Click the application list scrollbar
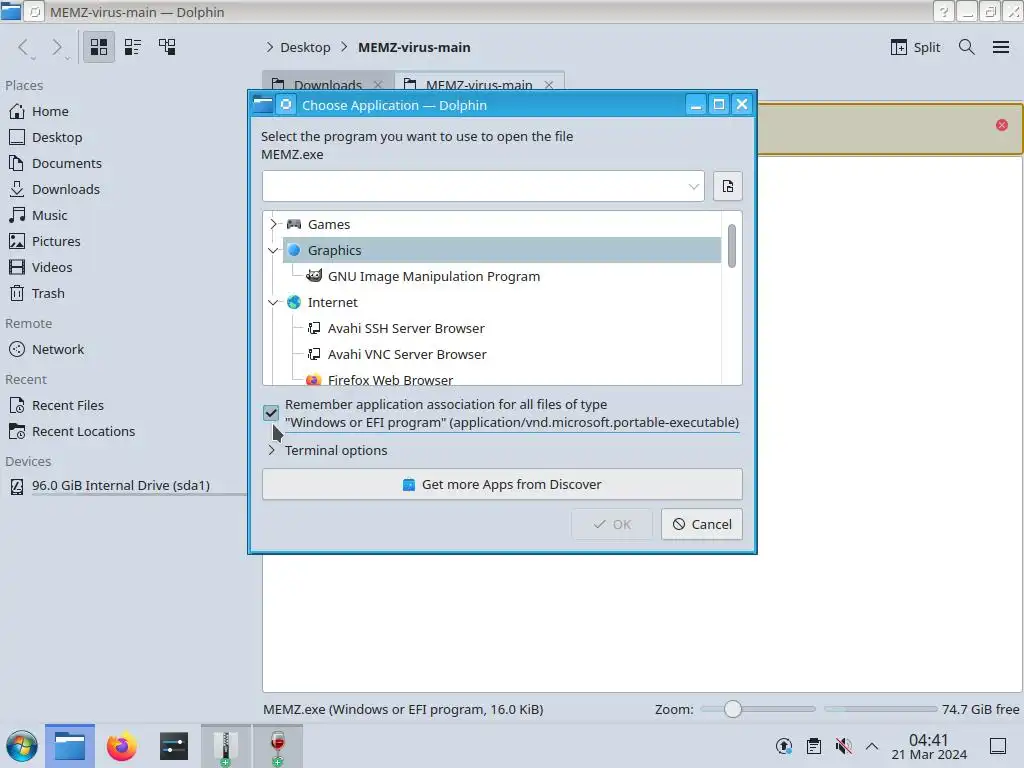Image resolution: width=1024 pixels, height=768 pixels. coord(731,246)
